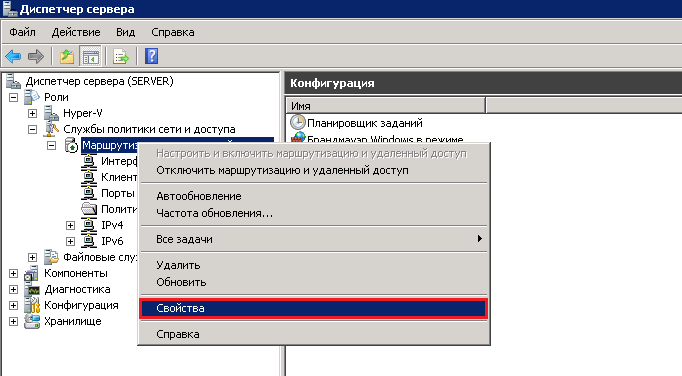Expand the Hyper-V tree node

click(x=32, y=113)
